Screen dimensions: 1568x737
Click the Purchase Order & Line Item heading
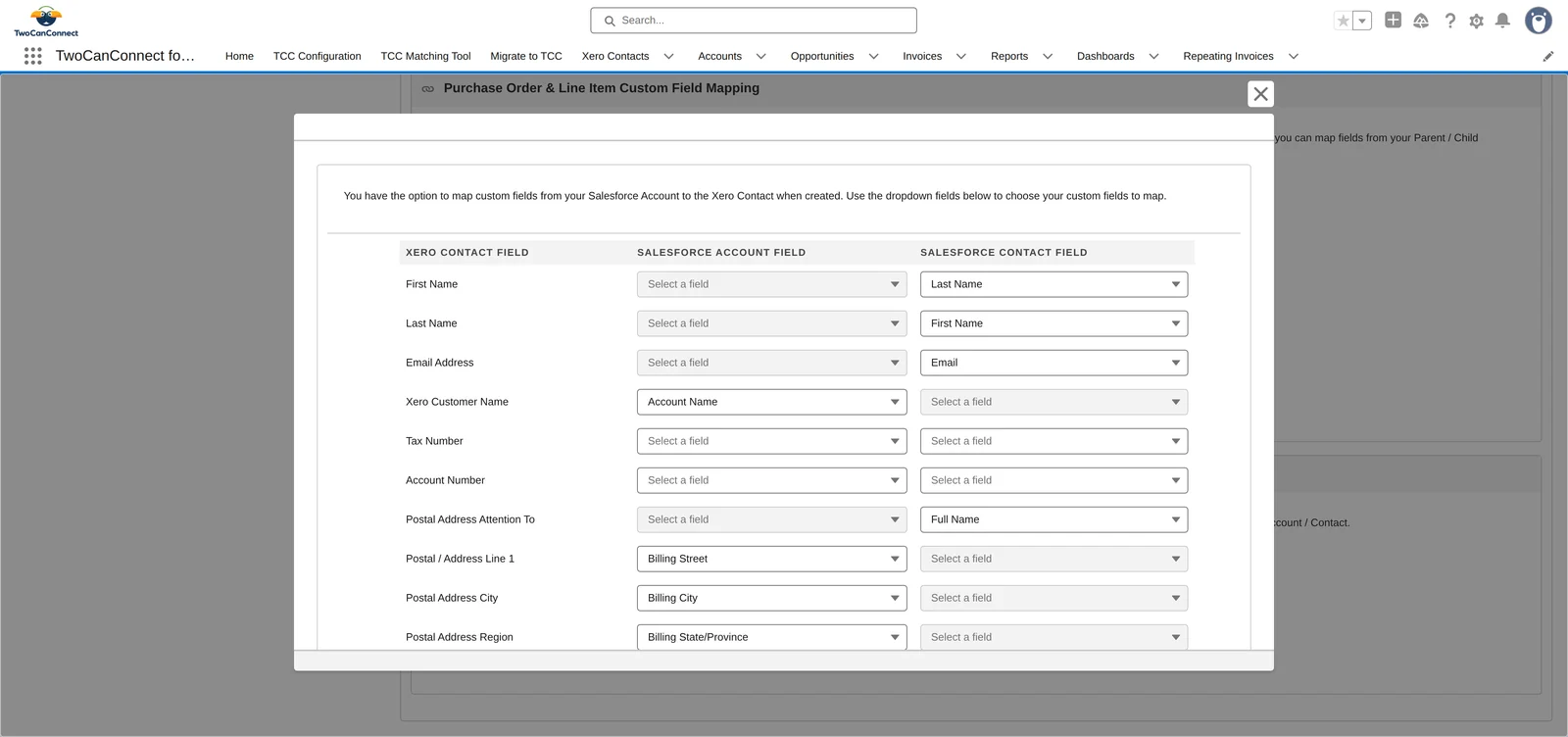click(x=602, y=88)
